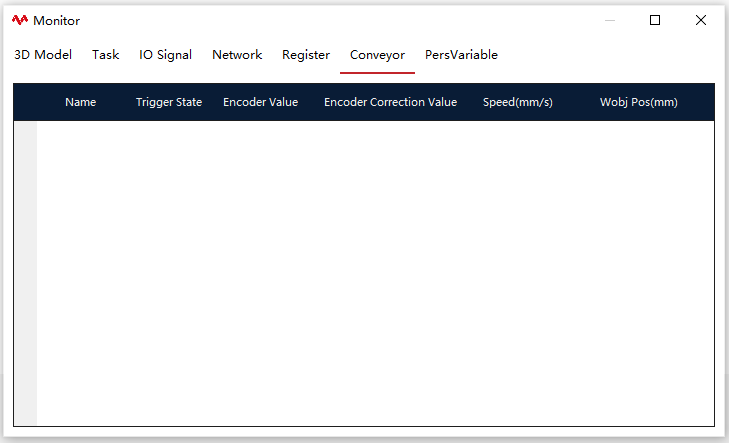Click the blank header corner cell

[26, 102]
